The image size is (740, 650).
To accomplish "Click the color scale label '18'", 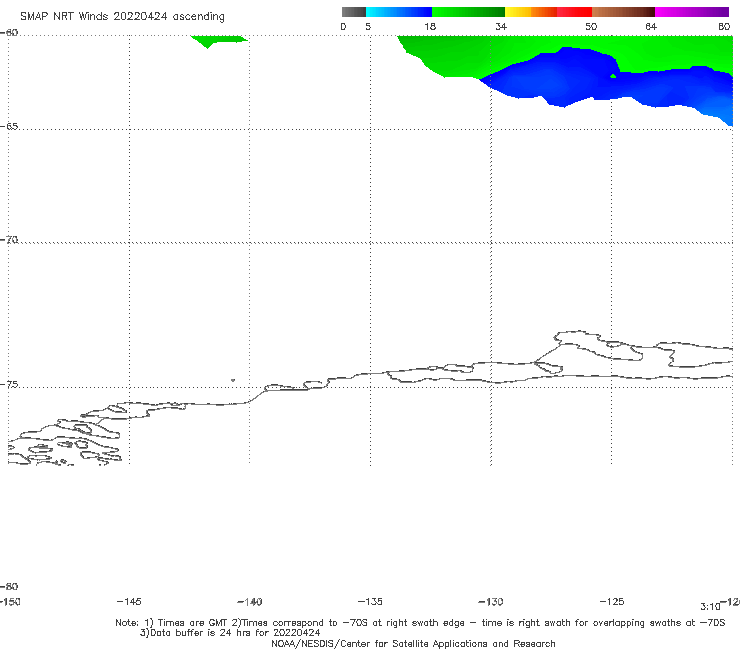I will [x=430, y=26].
